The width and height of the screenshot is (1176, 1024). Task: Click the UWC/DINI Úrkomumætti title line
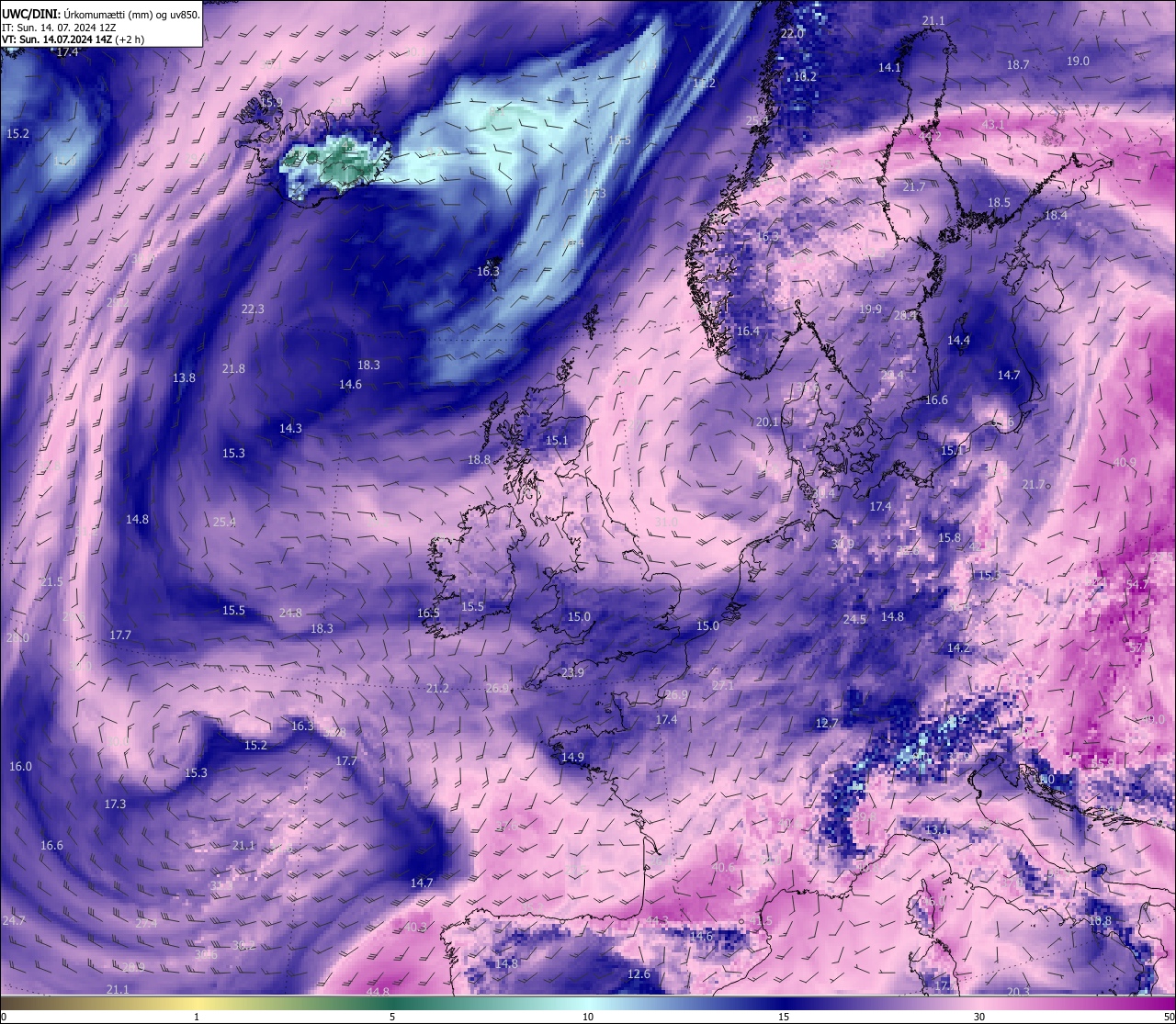click(101, 14)
